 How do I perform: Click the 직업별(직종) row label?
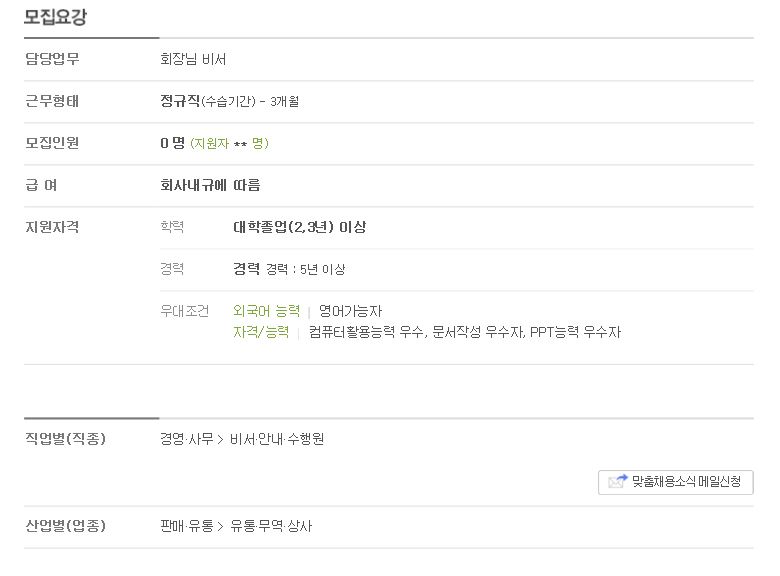pyautogui.click(x=66, y=438)
